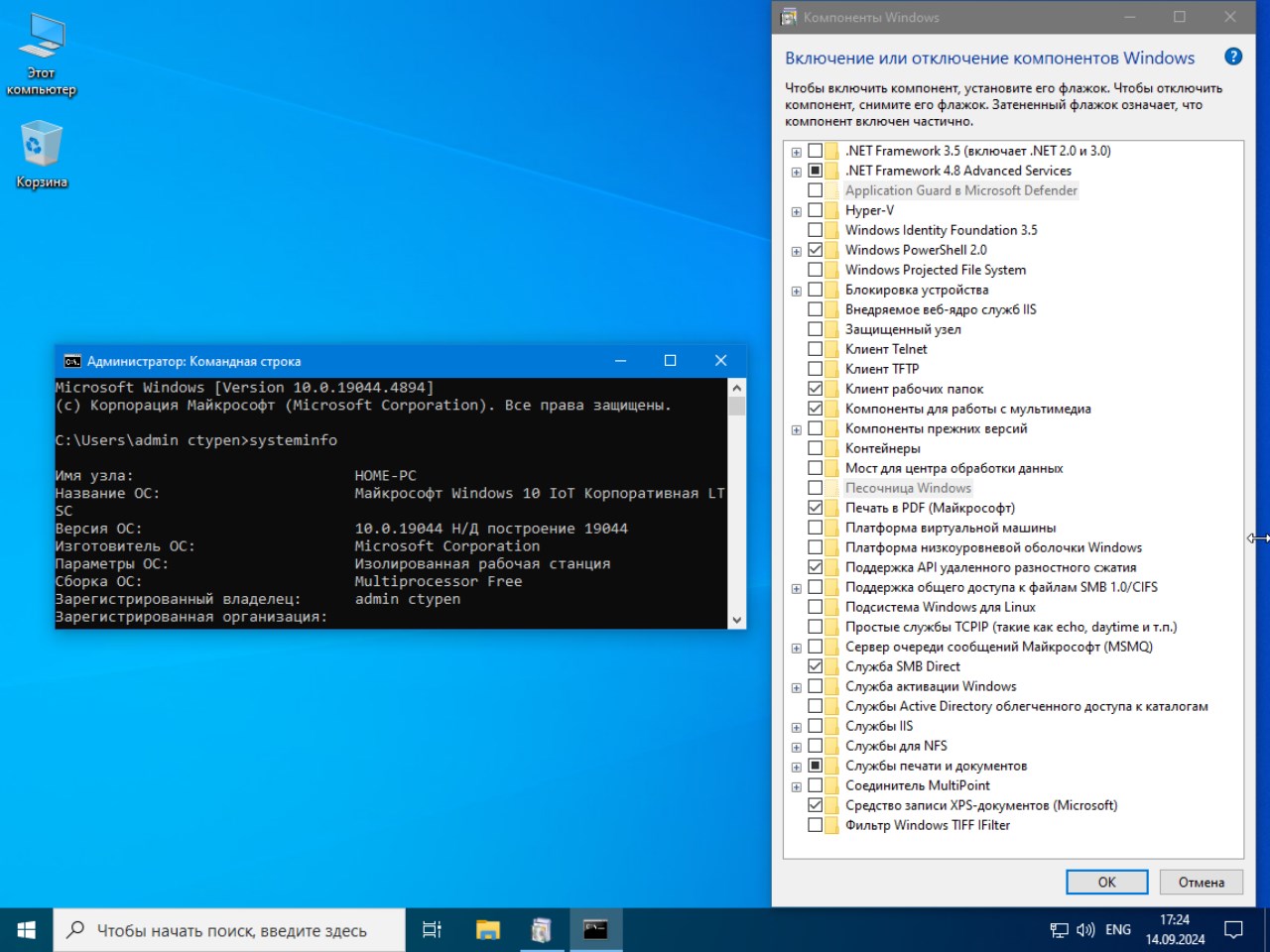1270x952 pixels.
Task: Check Подсистема Windows для Linux
Action: pyautogui.click(x=816, y=607)
